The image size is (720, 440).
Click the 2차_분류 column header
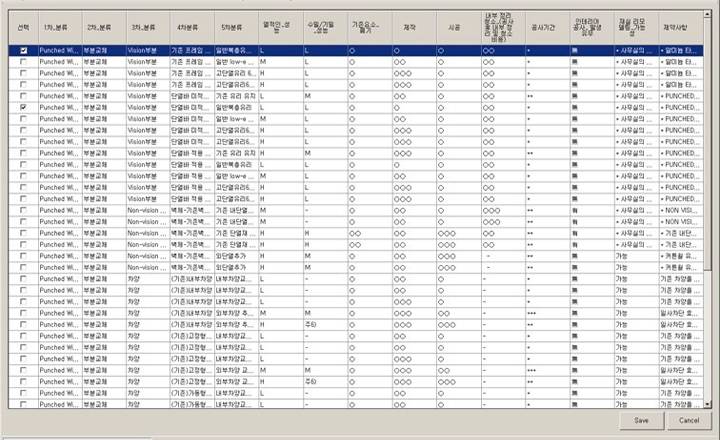(102, 28)
